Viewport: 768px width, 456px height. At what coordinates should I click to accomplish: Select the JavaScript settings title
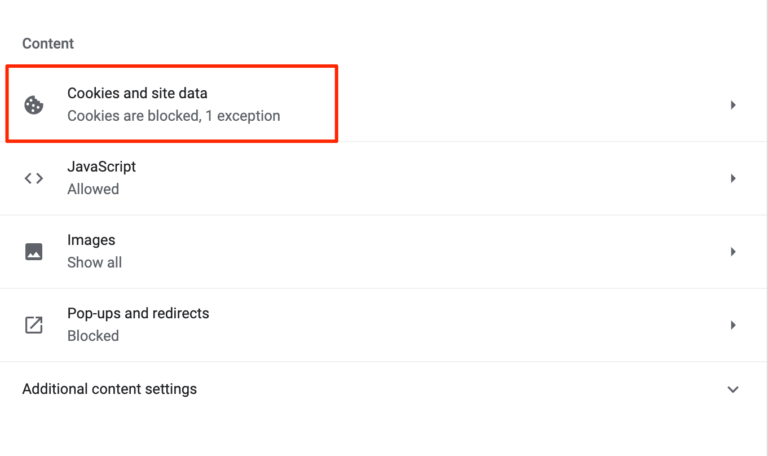pos(101,167)
